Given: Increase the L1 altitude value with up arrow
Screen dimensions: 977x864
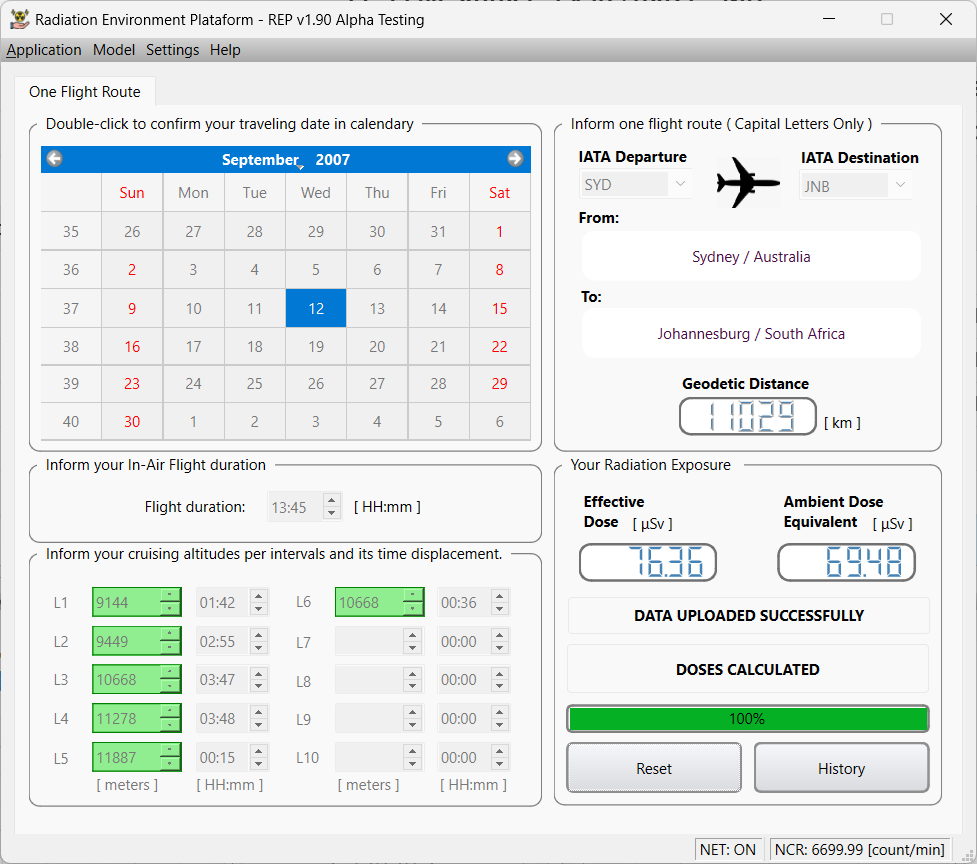Looking at the screenshot, I should [x=171, y=596].
